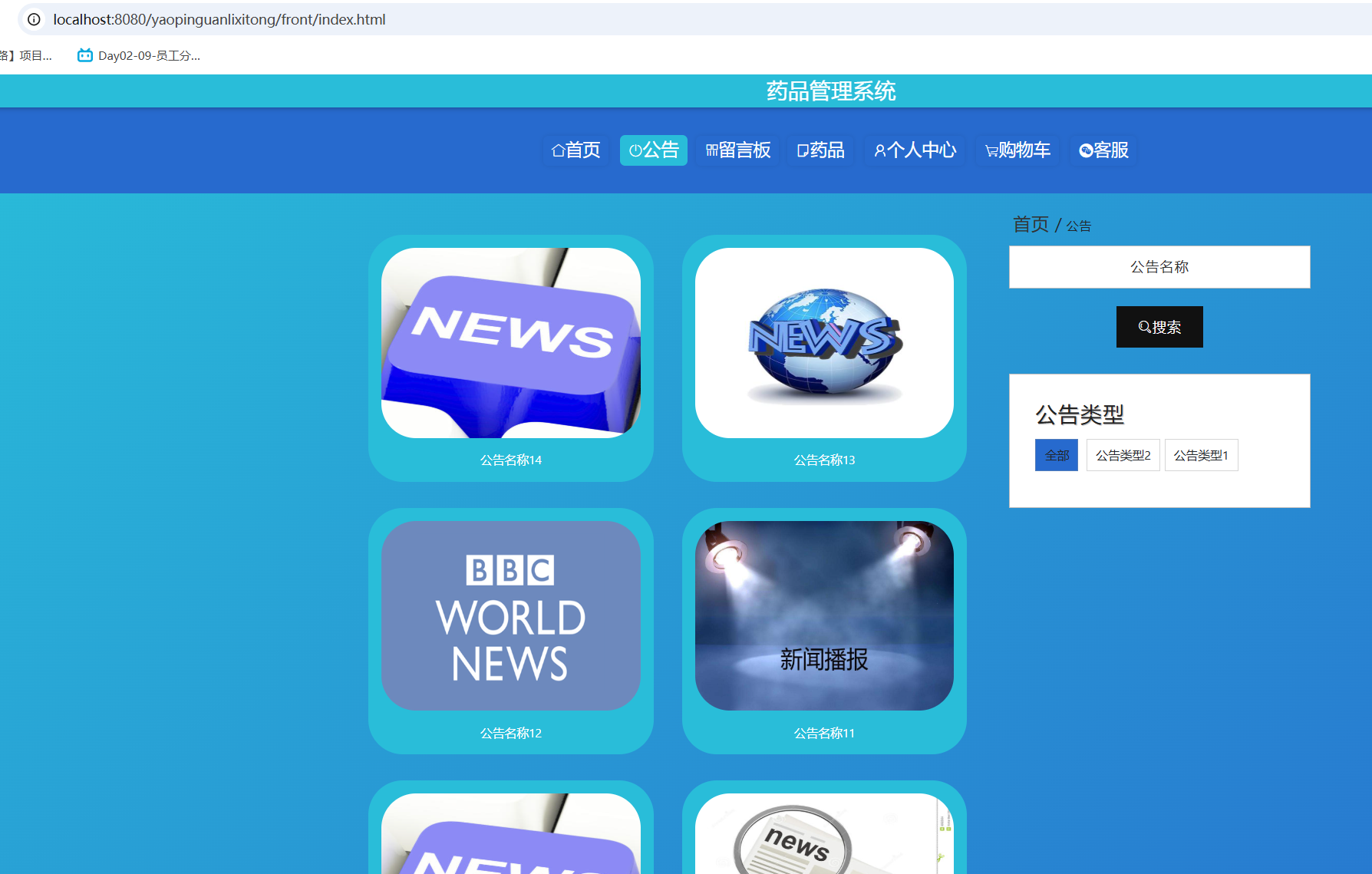Screen dimensions: 1372x874
Task: Open the 留言板 menu item
Action: tap(738, 150)
